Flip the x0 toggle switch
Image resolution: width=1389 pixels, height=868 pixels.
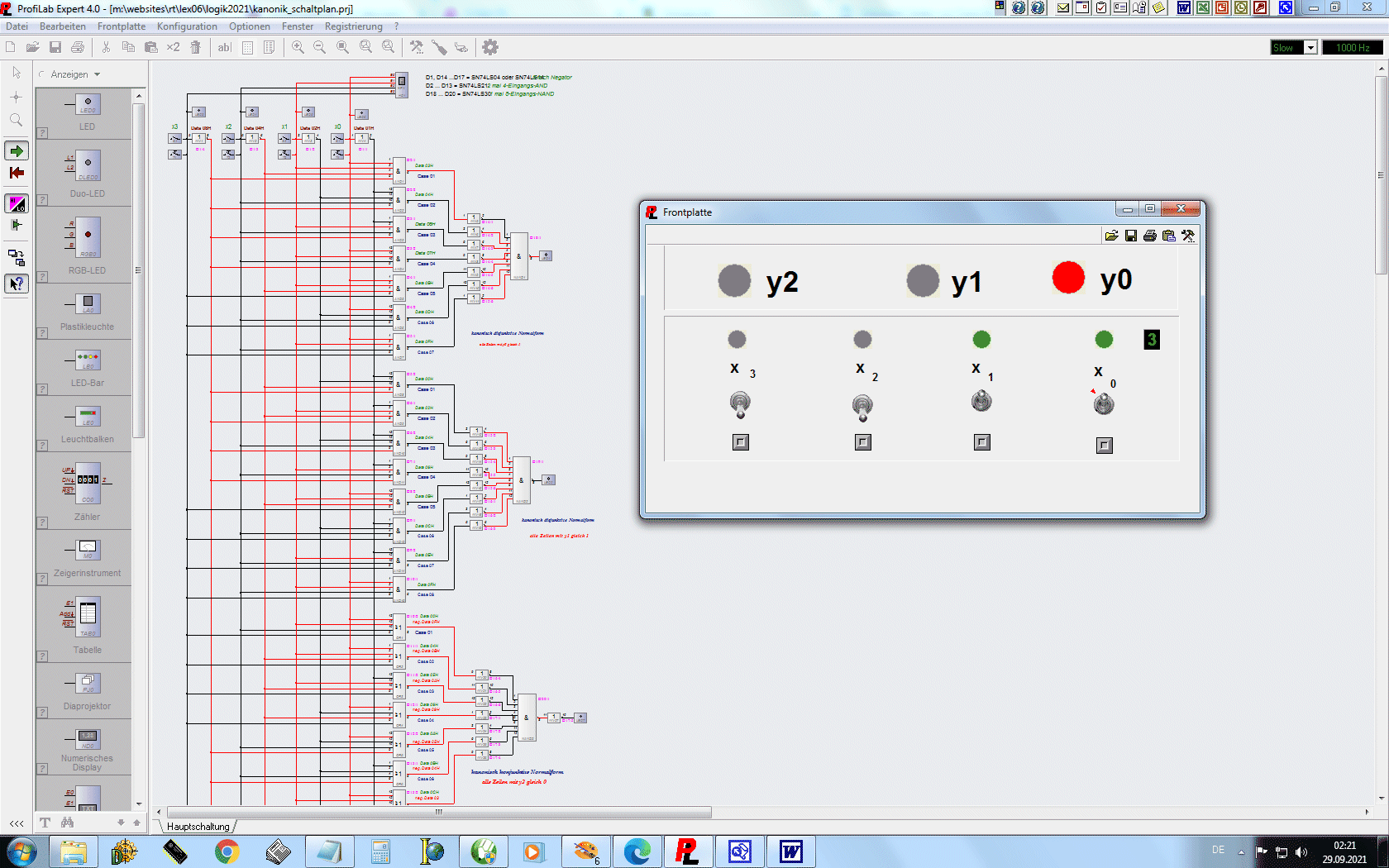pos(1104,403)
